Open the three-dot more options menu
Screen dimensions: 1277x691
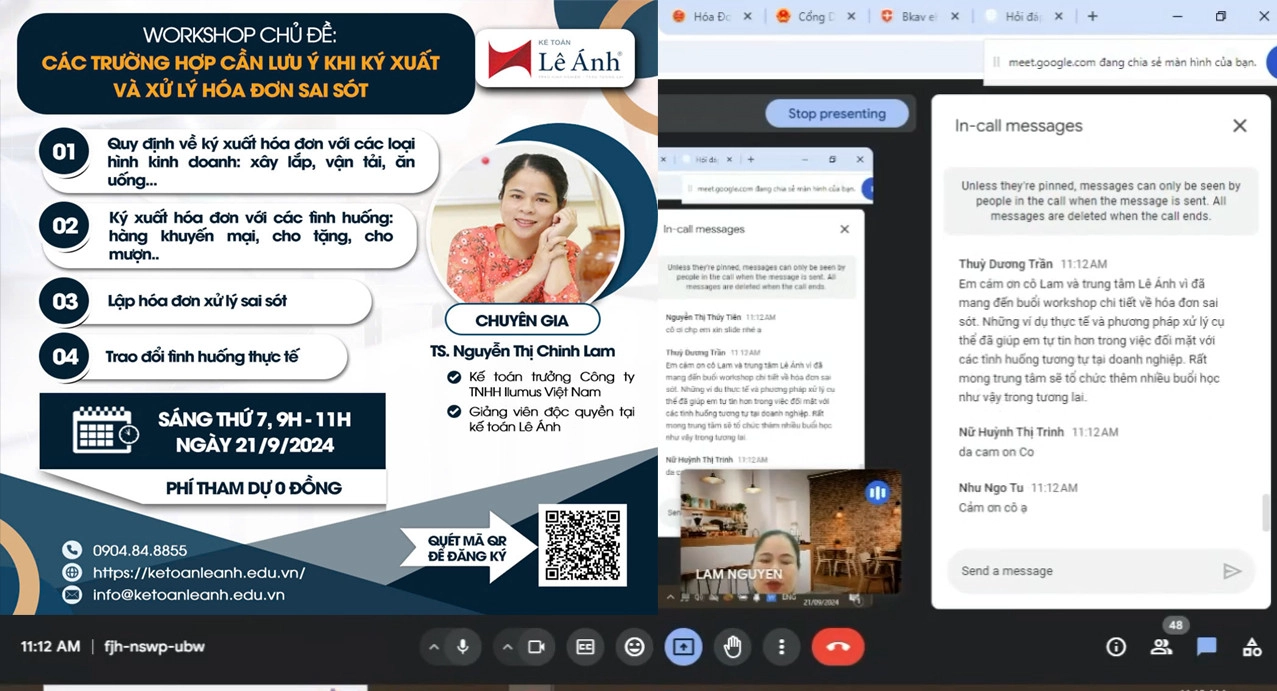(x=782, y=647)
